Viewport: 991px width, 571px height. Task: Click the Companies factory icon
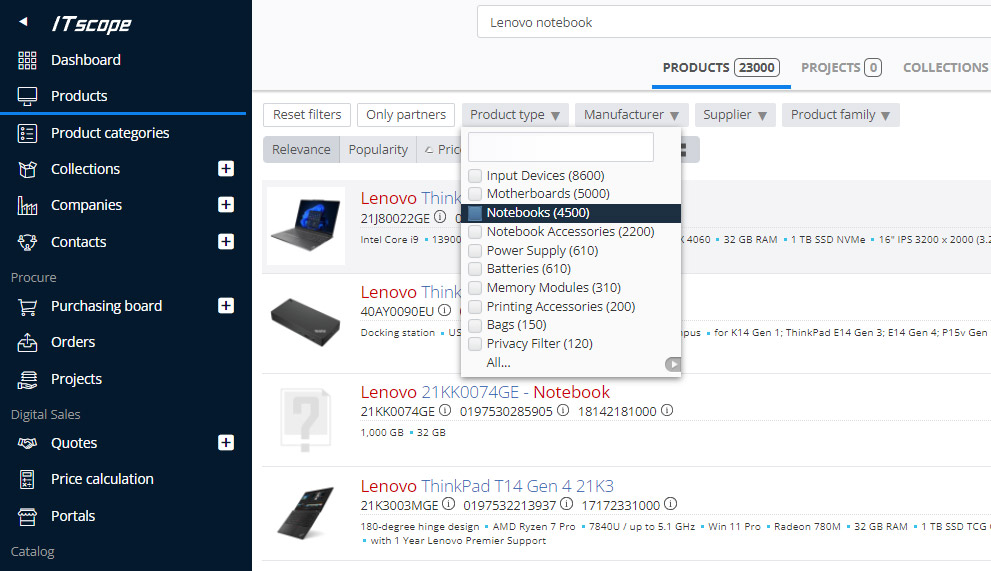(x=27, y=206)
